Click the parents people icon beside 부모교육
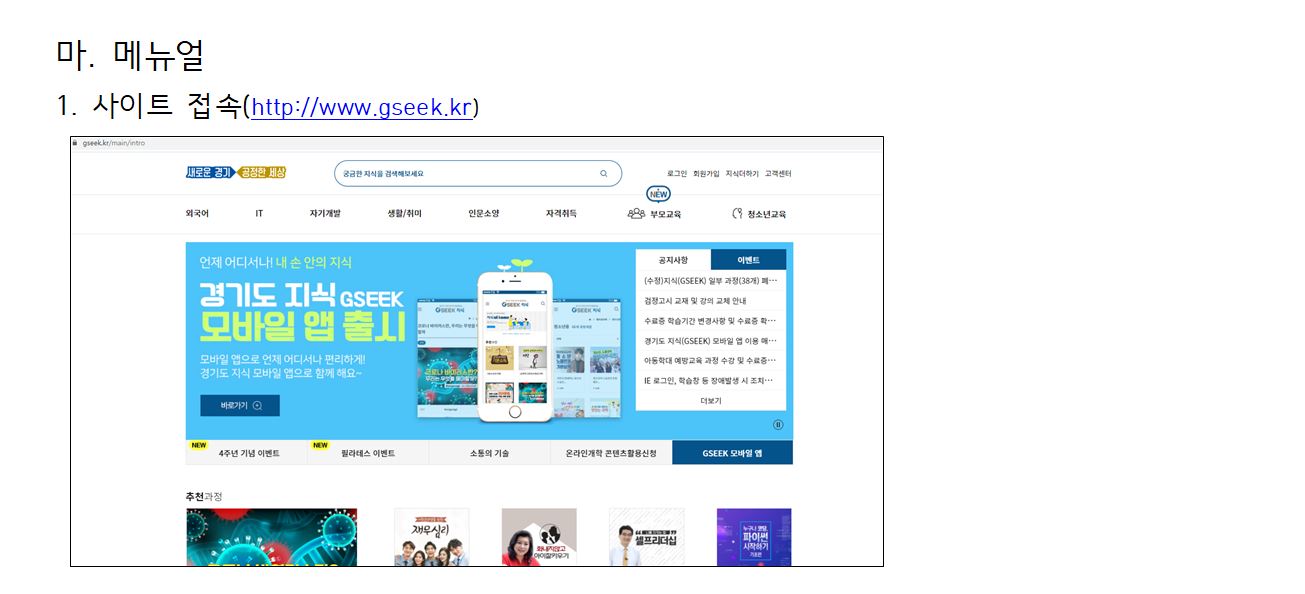The width and height of the screenshot is (1305, 594). click(636, 214)
